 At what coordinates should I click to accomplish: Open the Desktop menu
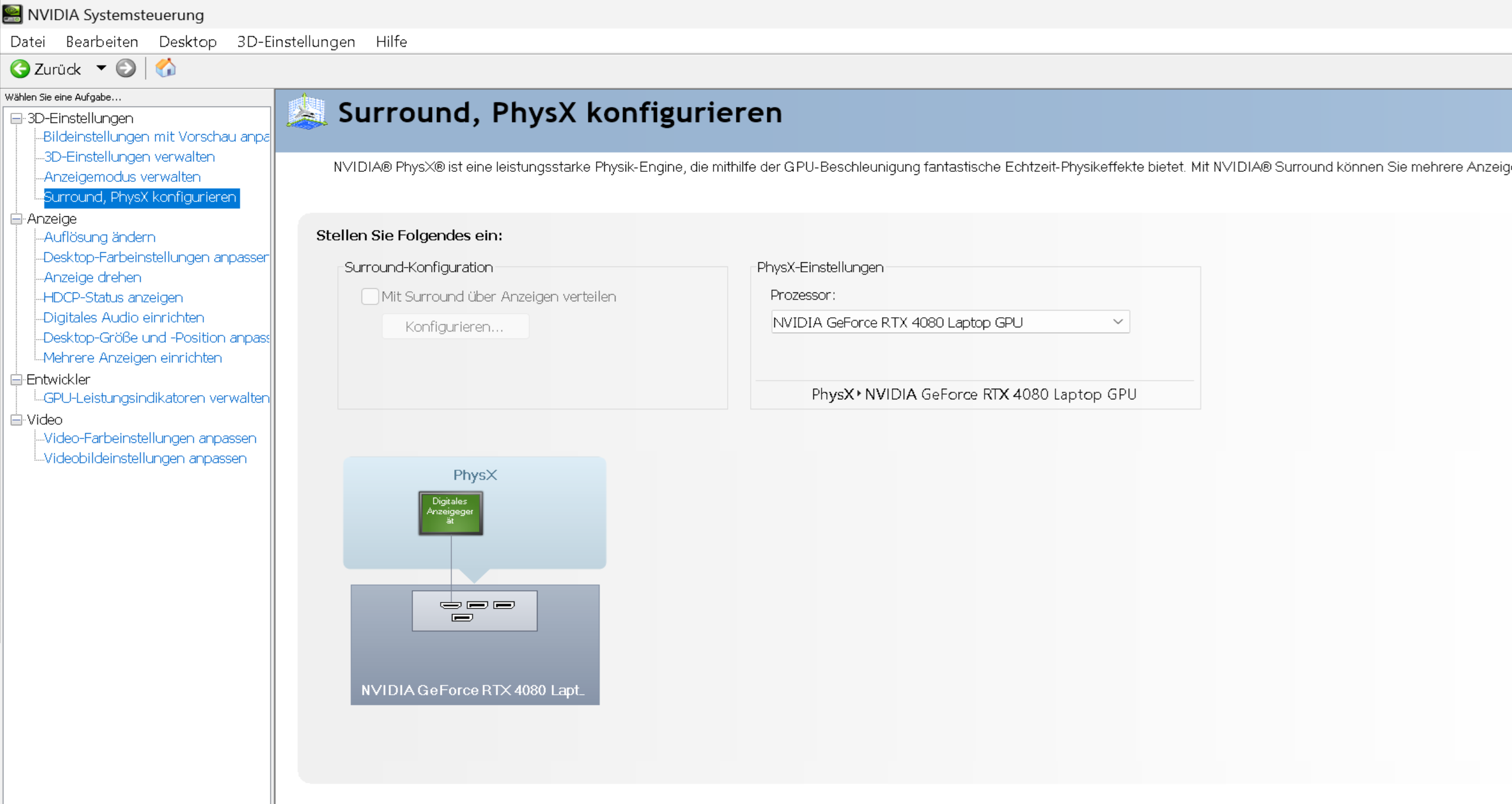(187, 42)
